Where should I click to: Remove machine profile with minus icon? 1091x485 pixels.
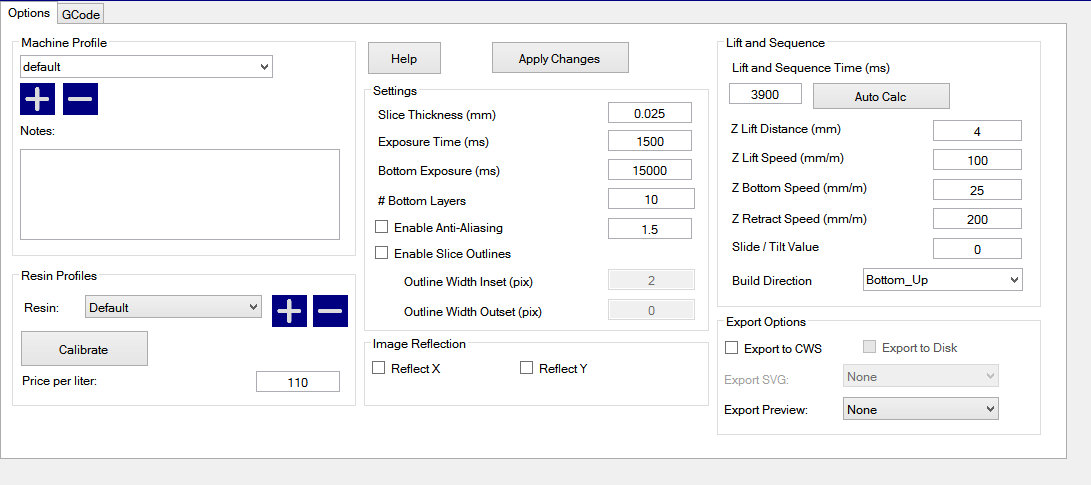pyautogui.click(x=80, y=99)
